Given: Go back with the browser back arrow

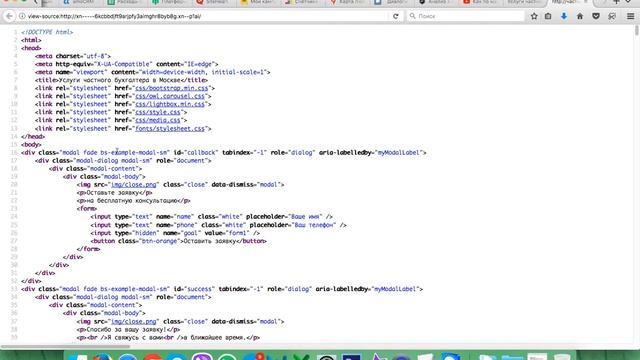Looking at the screenshot, I should [9, 16].
